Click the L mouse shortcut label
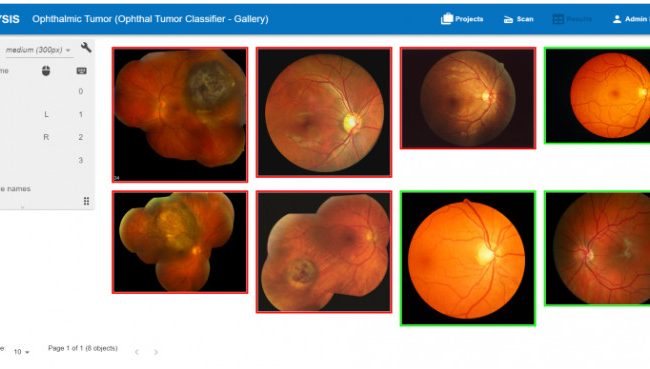Viewport: 650px width, 369px height. [46, 114]
